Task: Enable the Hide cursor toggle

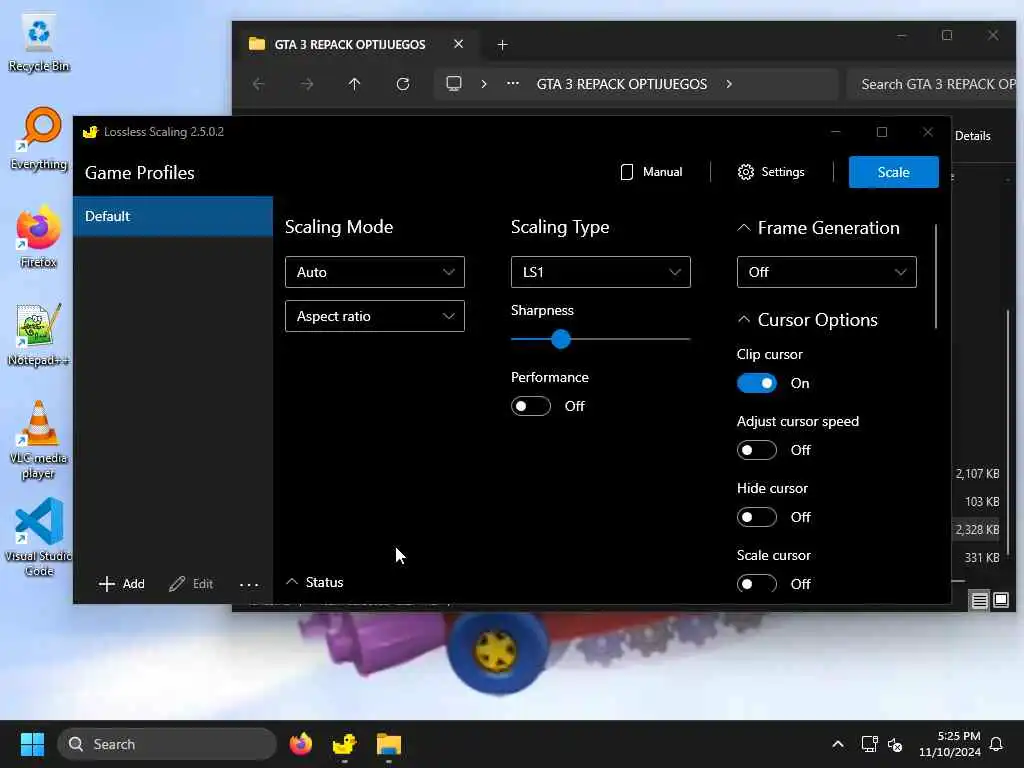Action: point(757,517)
